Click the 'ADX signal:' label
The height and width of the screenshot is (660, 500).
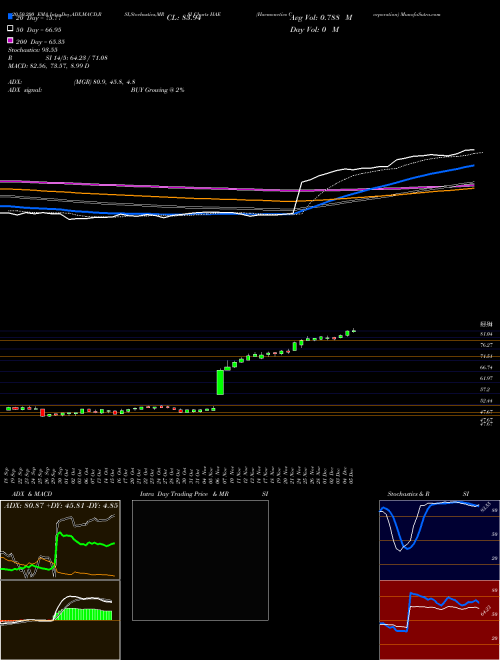click(25, 90)
